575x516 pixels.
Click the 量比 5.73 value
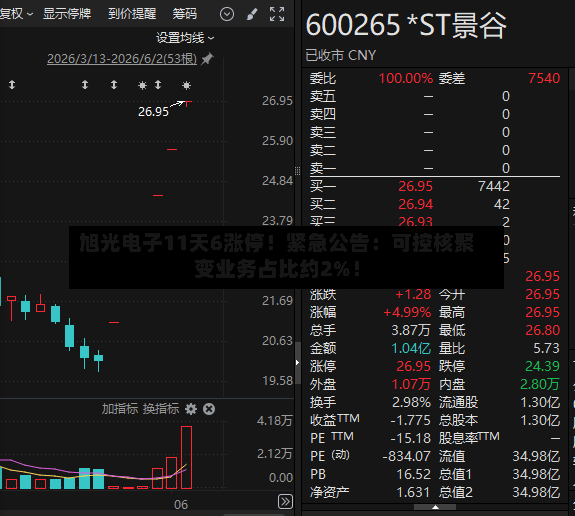[x=546, y=348]
